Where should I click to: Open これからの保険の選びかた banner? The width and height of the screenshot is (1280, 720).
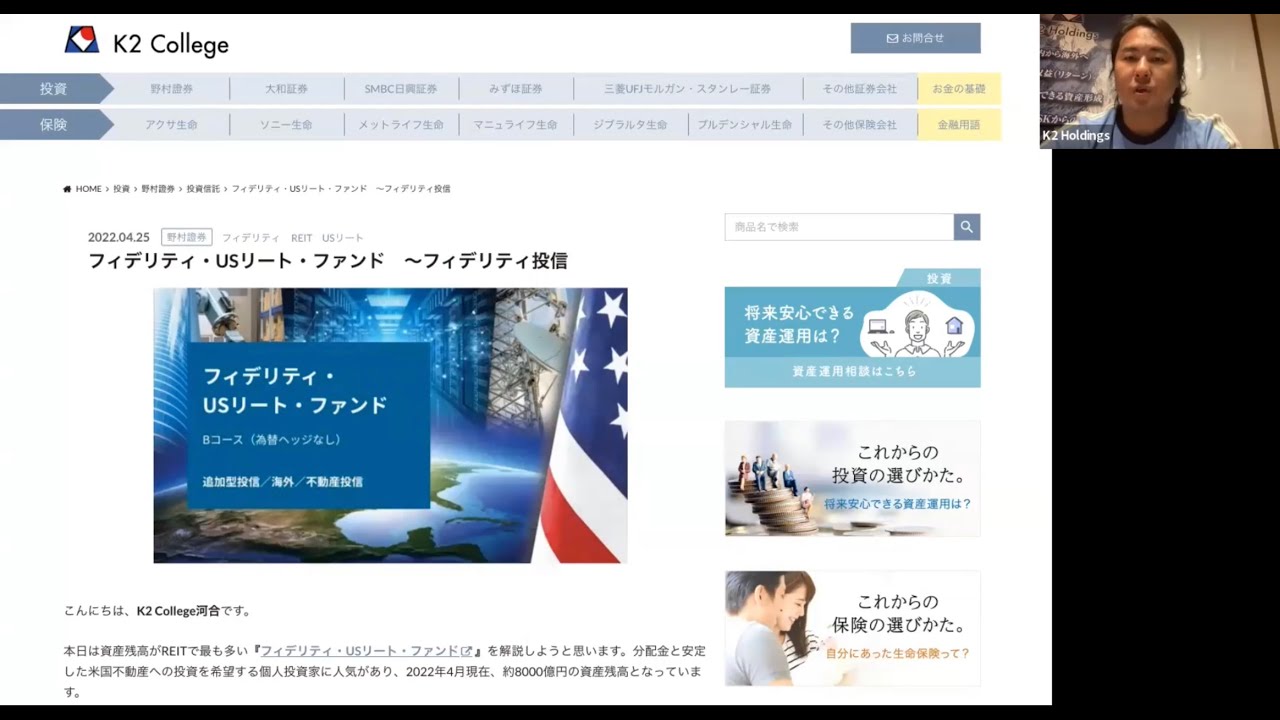pyautogui.click(x=853, y=628)
